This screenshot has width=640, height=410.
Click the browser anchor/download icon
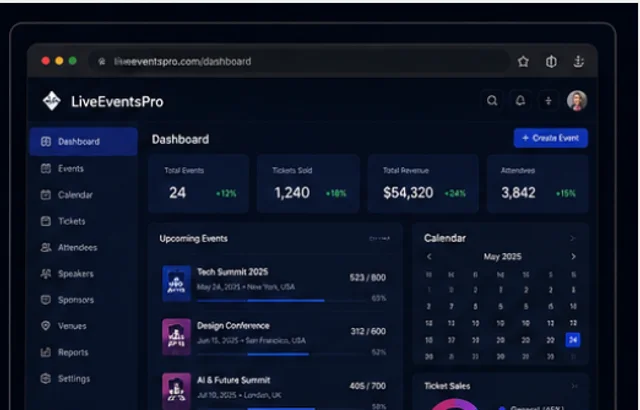tap(578, 62)
